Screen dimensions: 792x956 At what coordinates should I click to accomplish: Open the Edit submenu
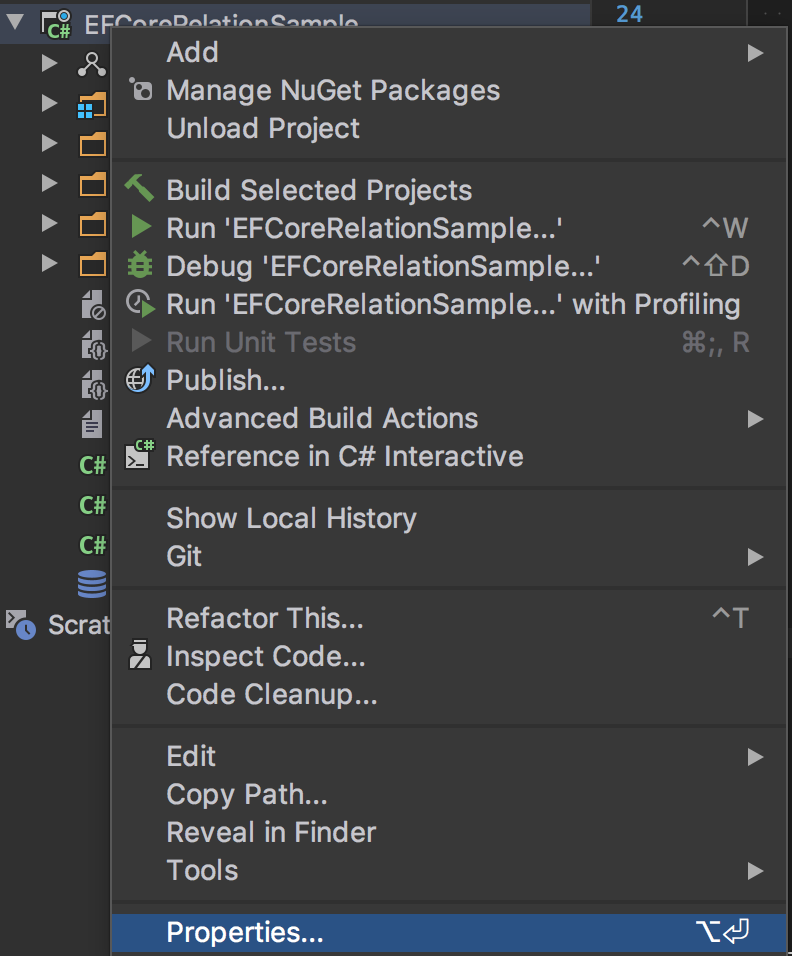449,757
